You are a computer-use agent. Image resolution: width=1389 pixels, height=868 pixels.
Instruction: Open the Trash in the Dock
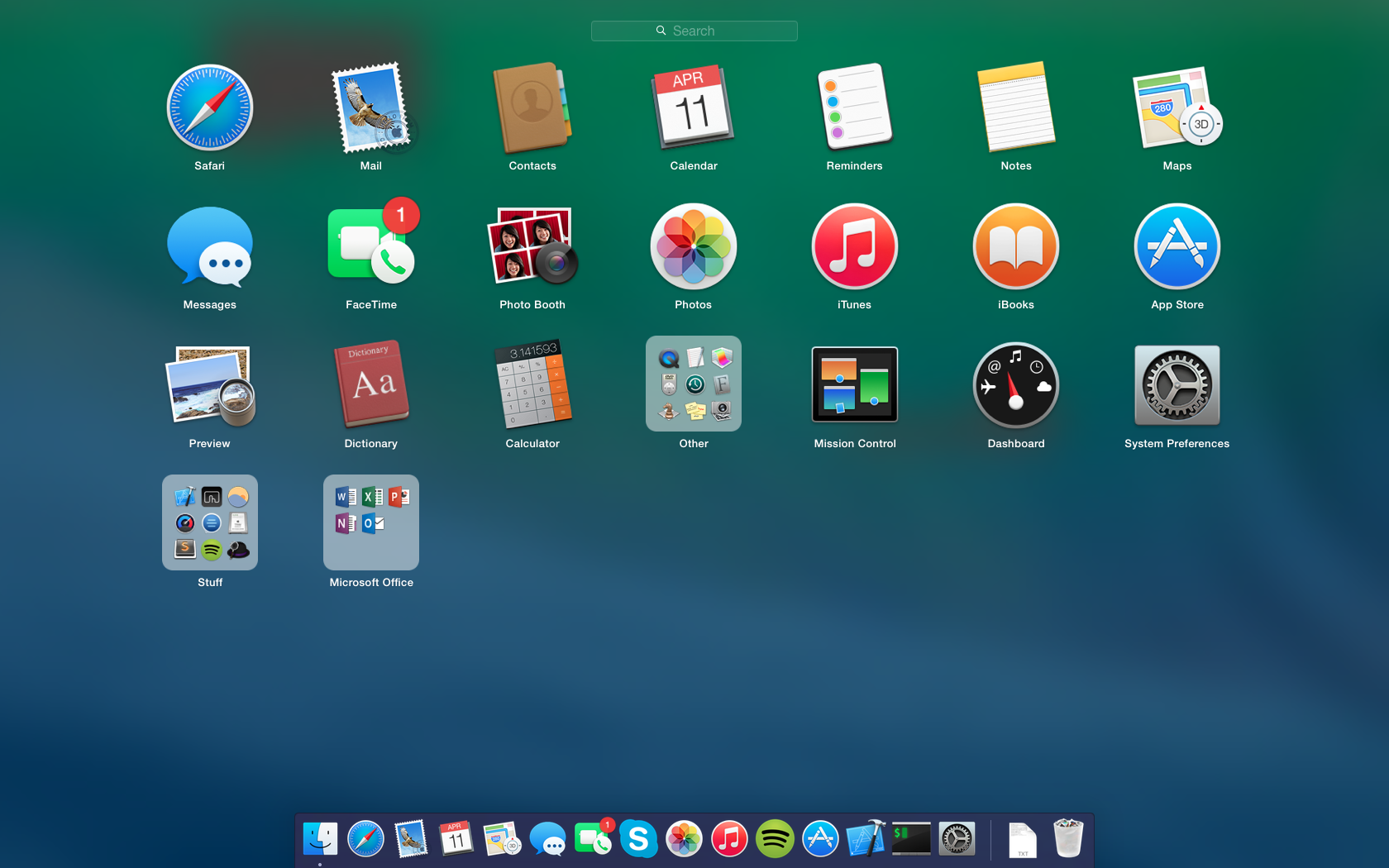[x=1068, y=839]
